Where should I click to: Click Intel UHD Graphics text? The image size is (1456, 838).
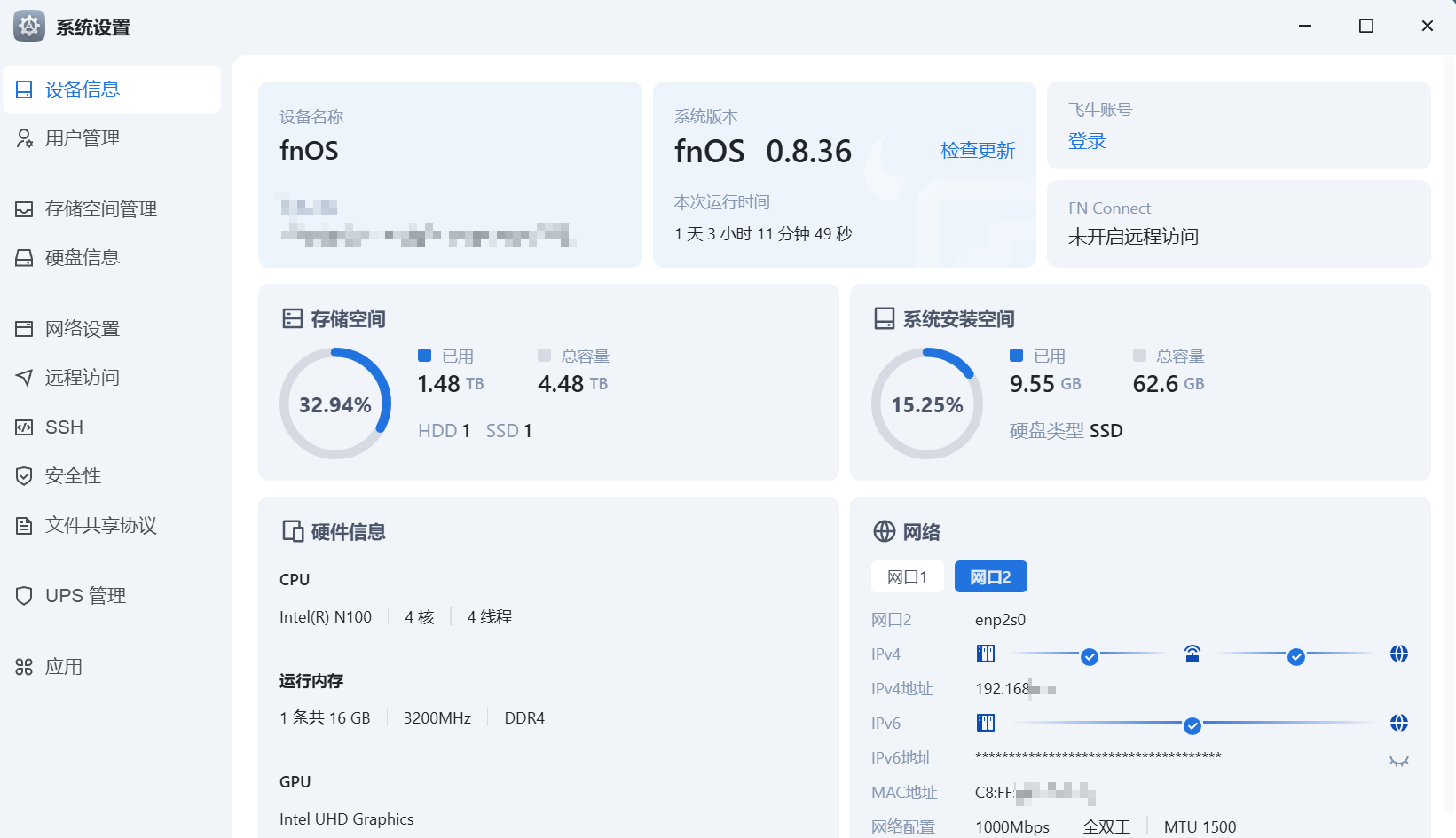tap(347, 819)
